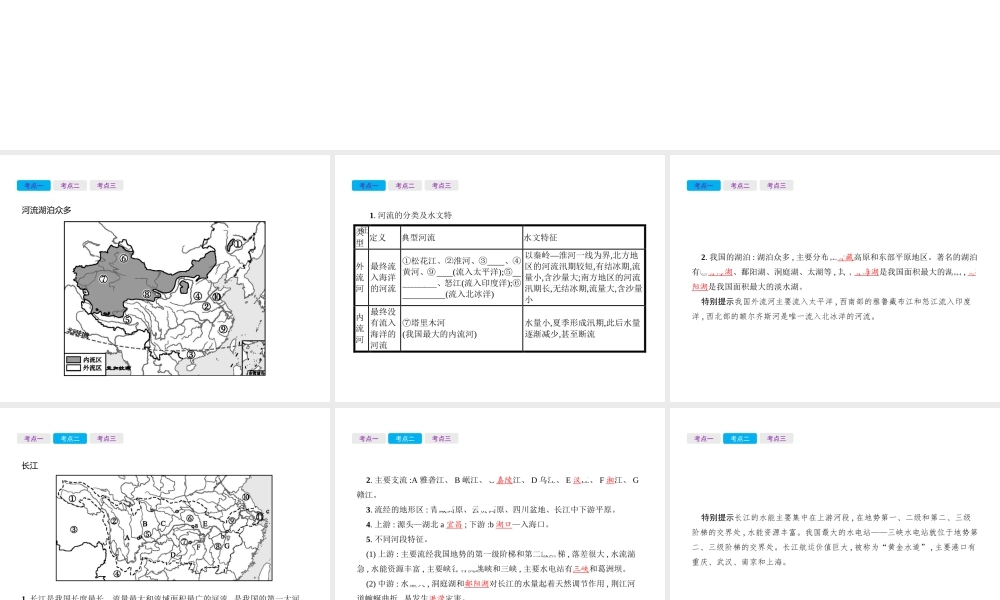Screen dimensions: 1000x600
Task: Click the '1. 河流的分类及水文特' title
Action: (411, 216)
